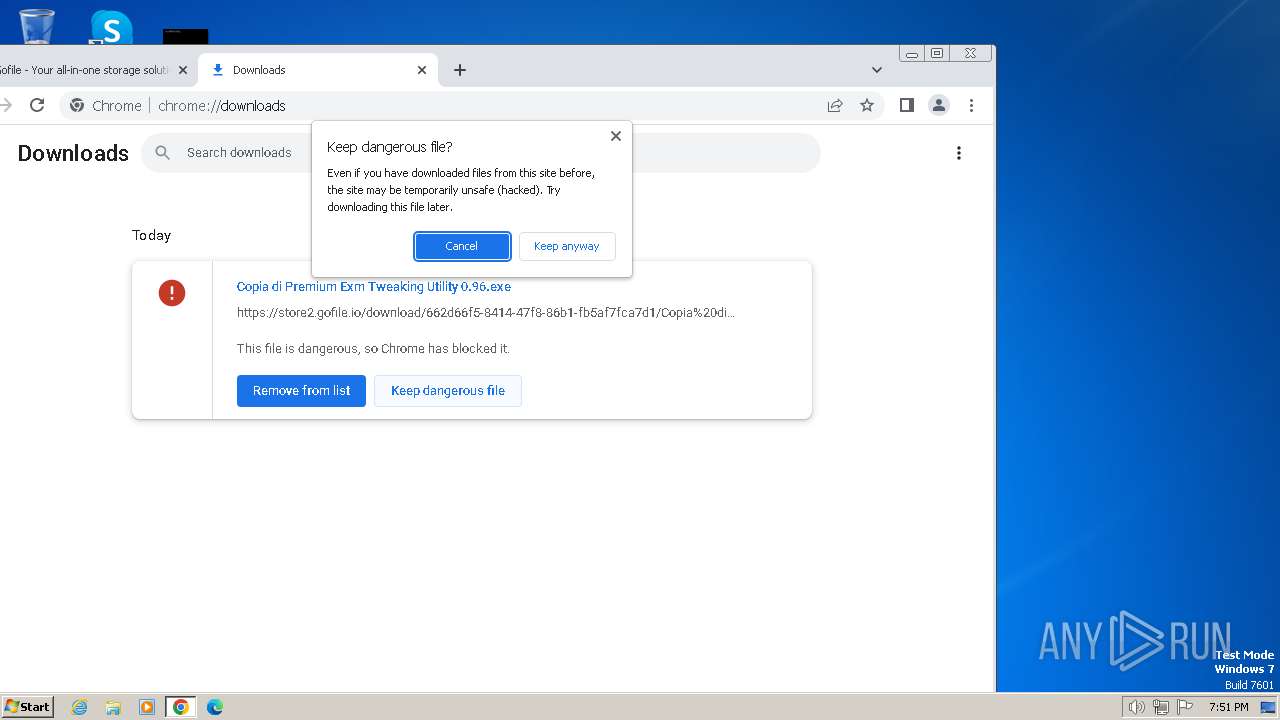Image resolution: width=1280 pixels, height=720 pixels.
Task: Bookmark this tab with the star
Action: [867, 105]
